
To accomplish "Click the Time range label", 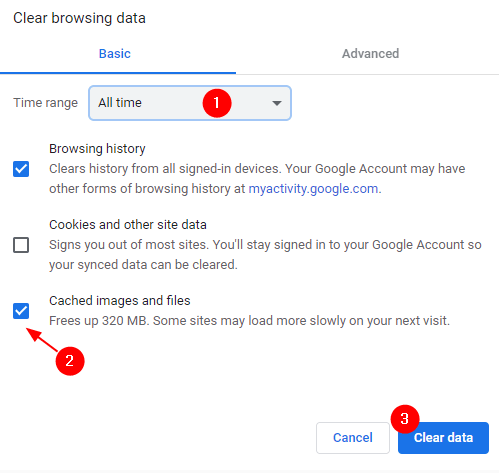I will (x=45, y=103).
